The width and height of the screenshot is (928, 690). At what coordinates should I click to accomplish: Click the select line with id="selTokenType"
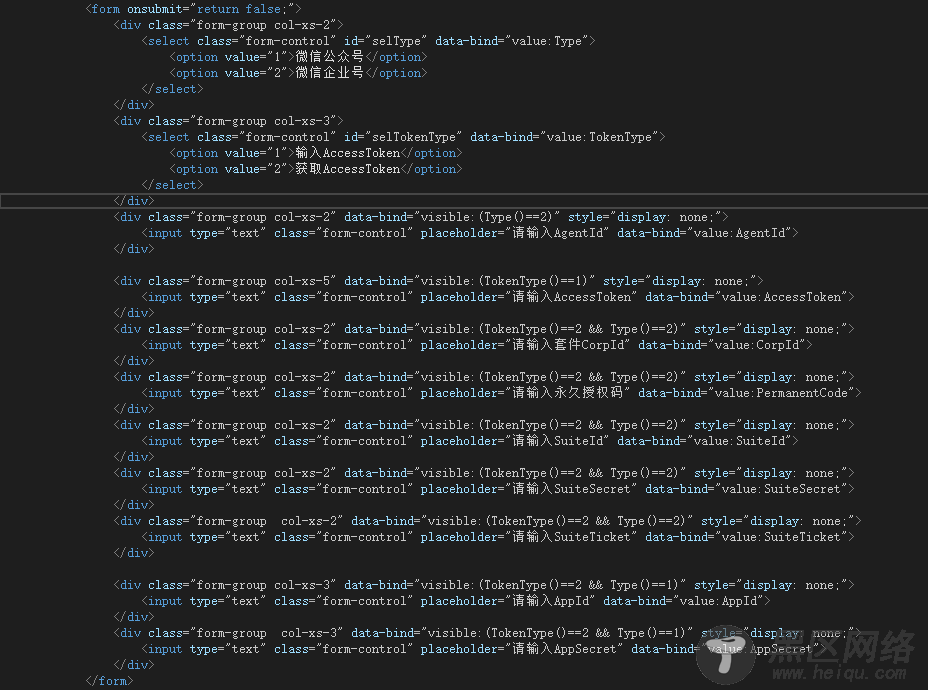pyautogui.click(x=403, y=137)
